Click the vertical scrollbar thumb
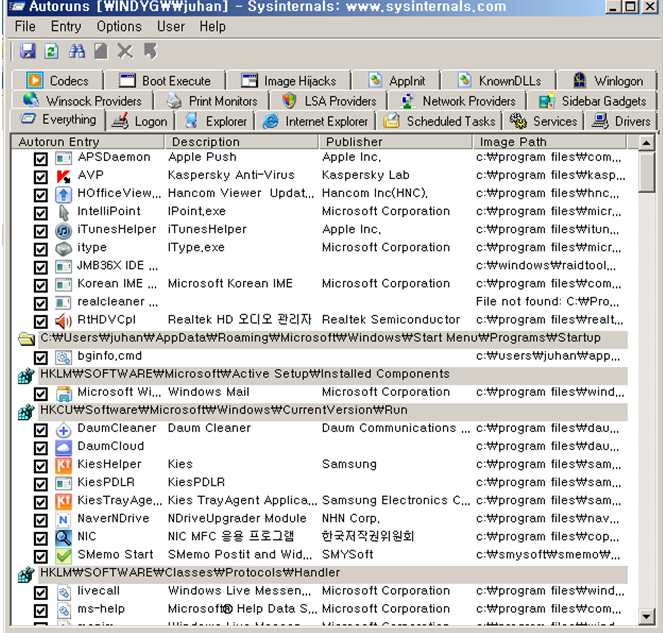The image size is (663, 633). coord(646,173)
